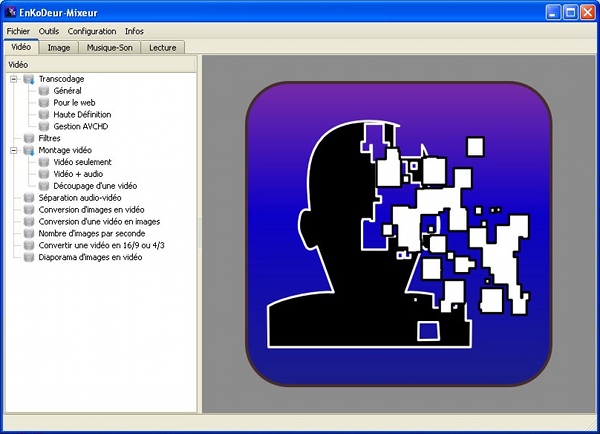Select the Filtres entry
The height and width of the screenshot is (434, 600).
click(49, 139)
